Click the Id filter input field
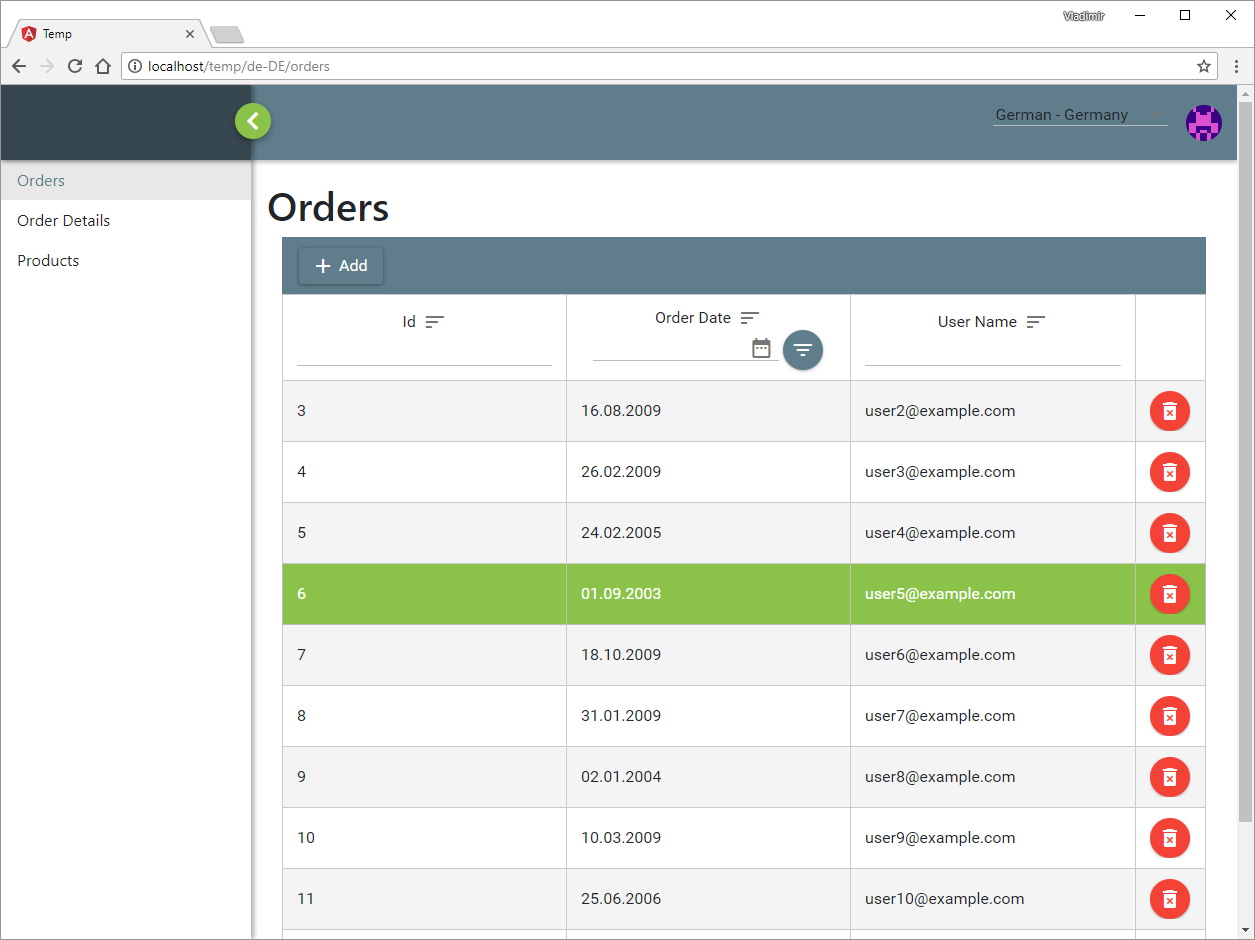This screenshot has width=1255, height=940. point(424,353)
